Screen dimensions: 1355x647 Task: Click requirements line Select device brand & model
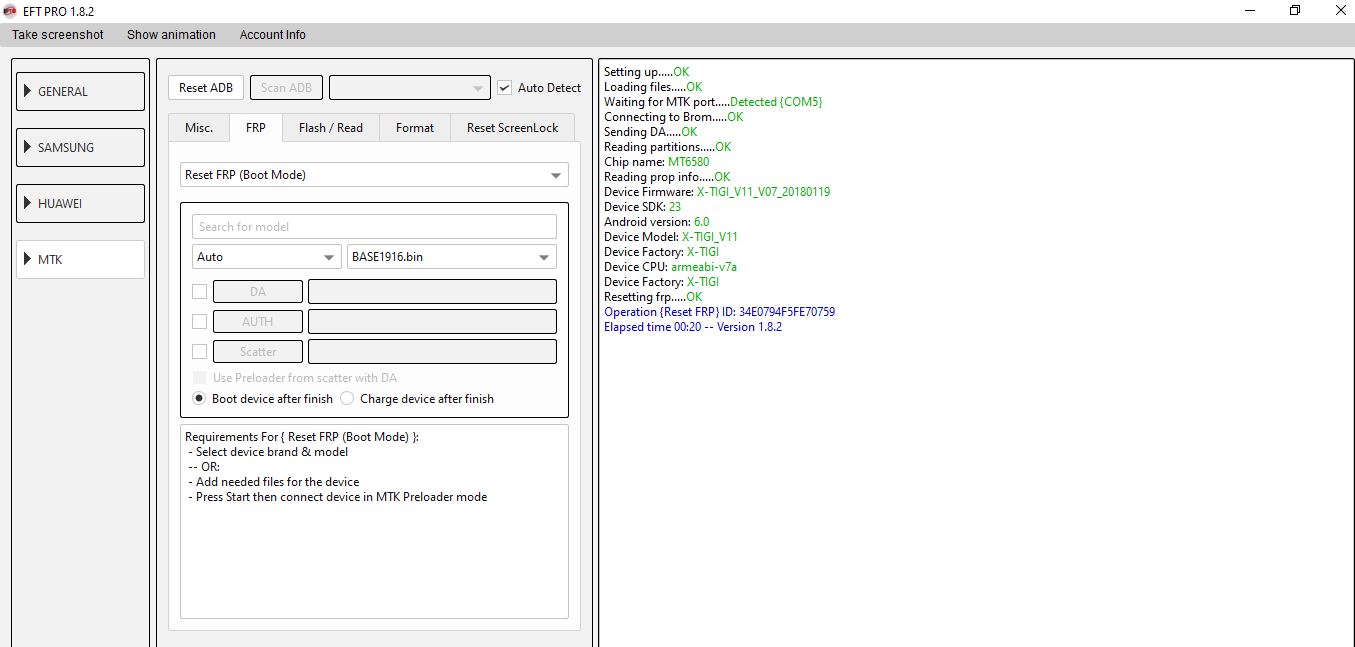pos(267,452)
